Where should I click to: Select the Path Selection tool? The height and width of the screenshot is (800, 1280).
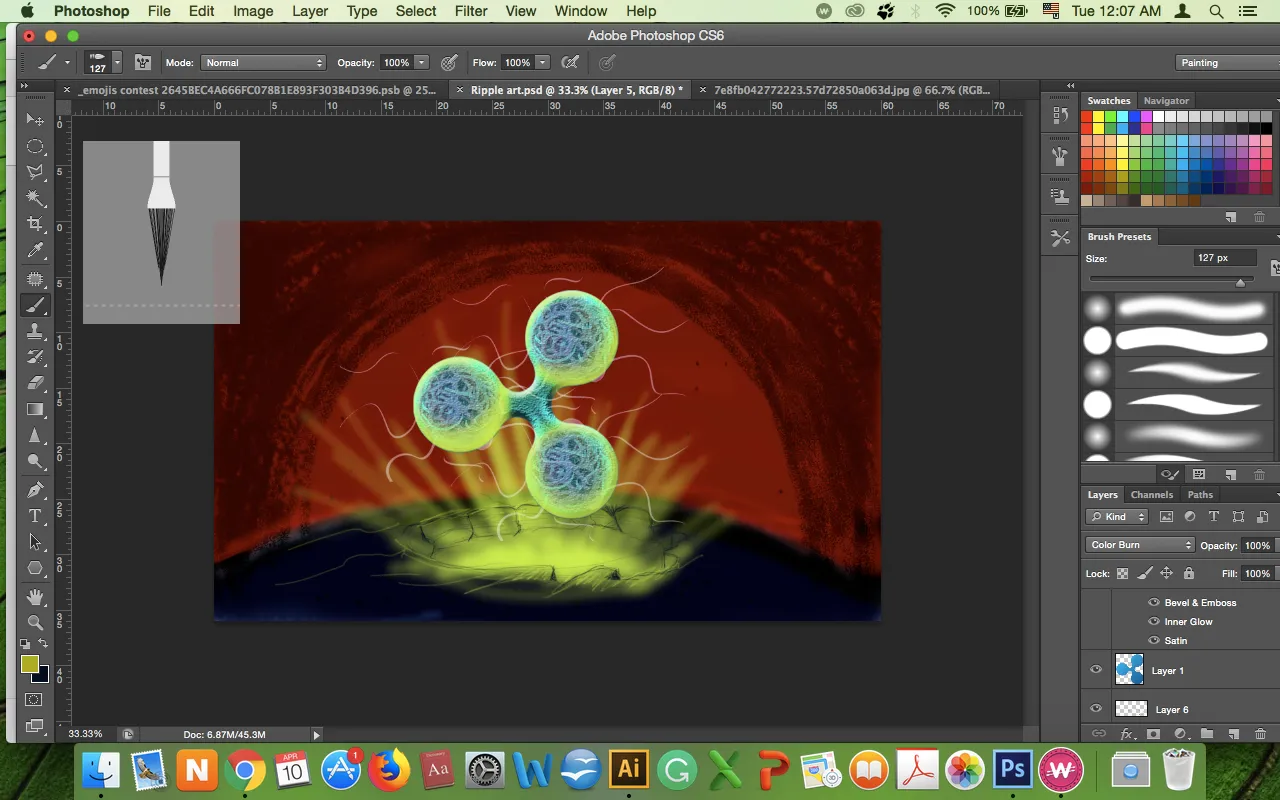(x=35, y=542)
